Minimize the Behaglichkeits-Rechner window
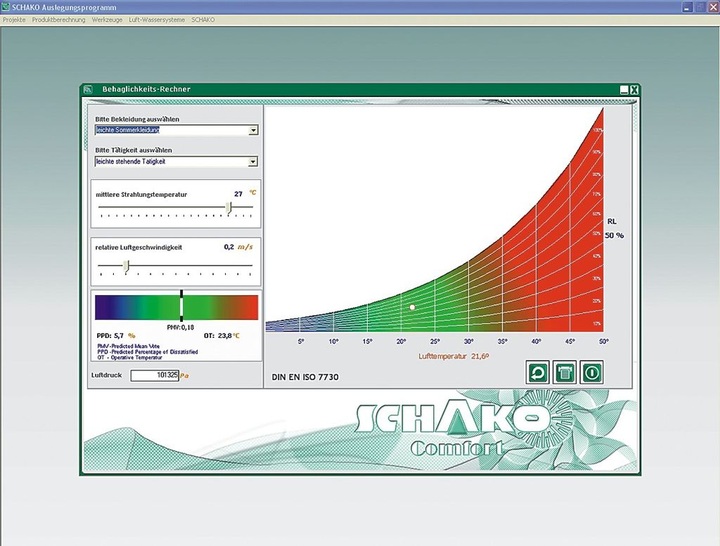This screenshot has width=720, height=546. pyautogui.click(x=623, y=90)
